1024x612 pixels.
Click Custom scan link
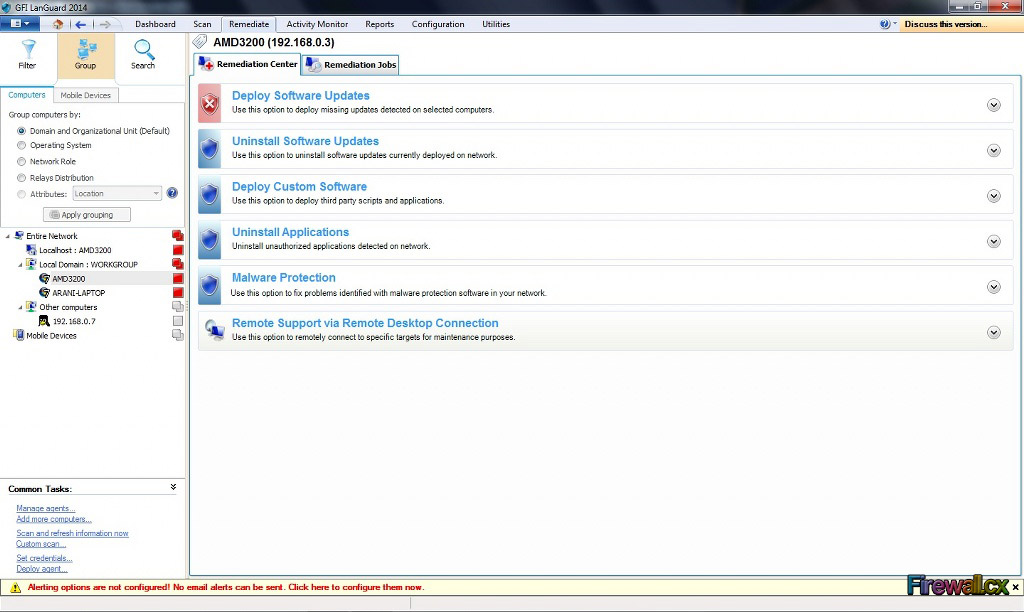point(41,543)
